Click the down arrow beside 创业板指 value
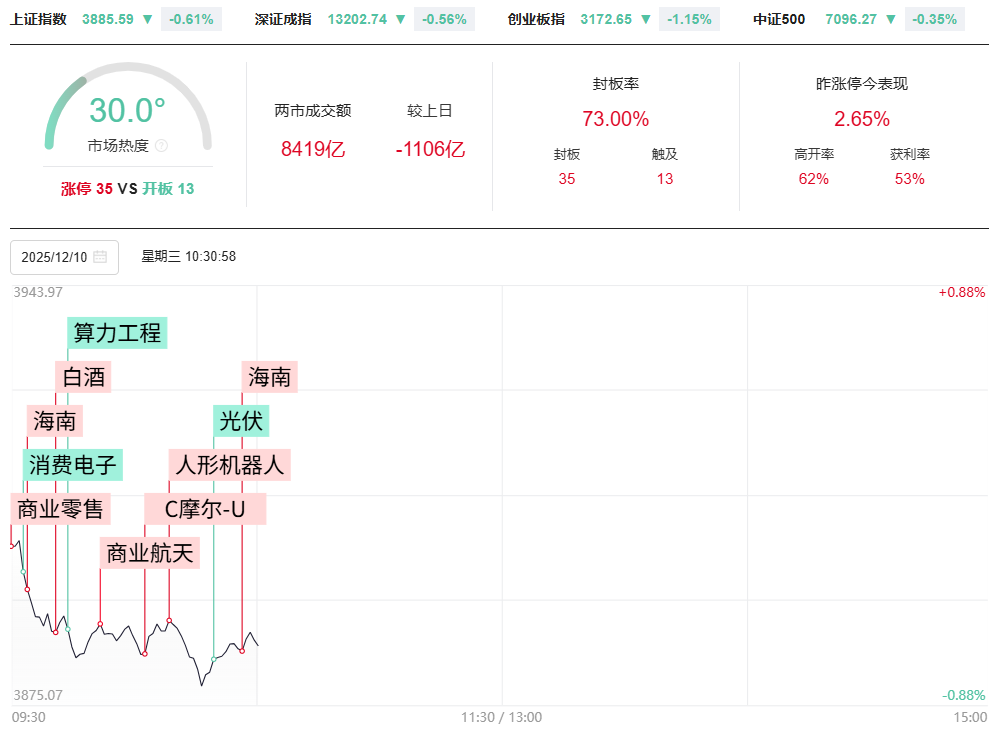 click(644, 19)
